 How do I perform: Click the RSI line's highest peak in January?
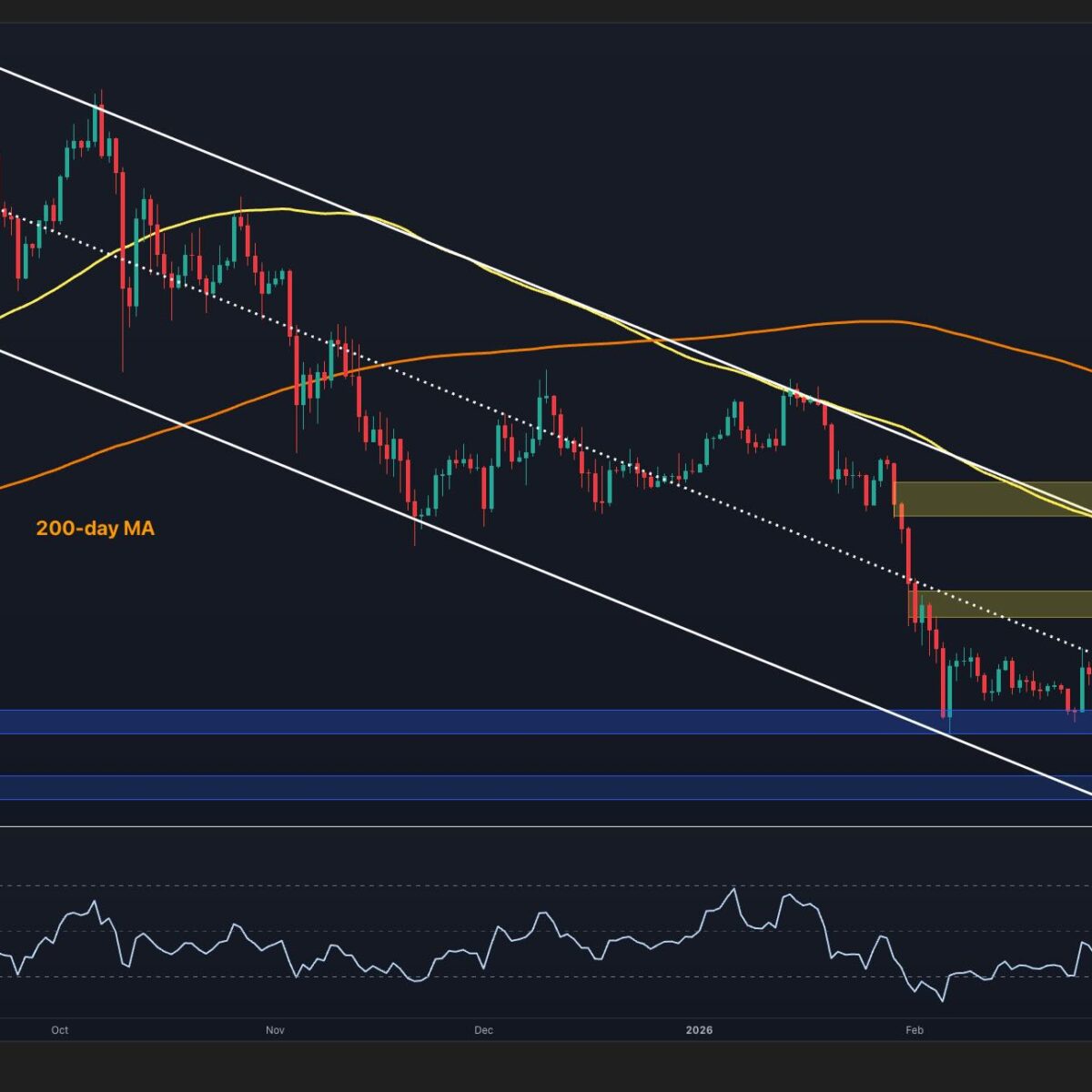(733, 889)
